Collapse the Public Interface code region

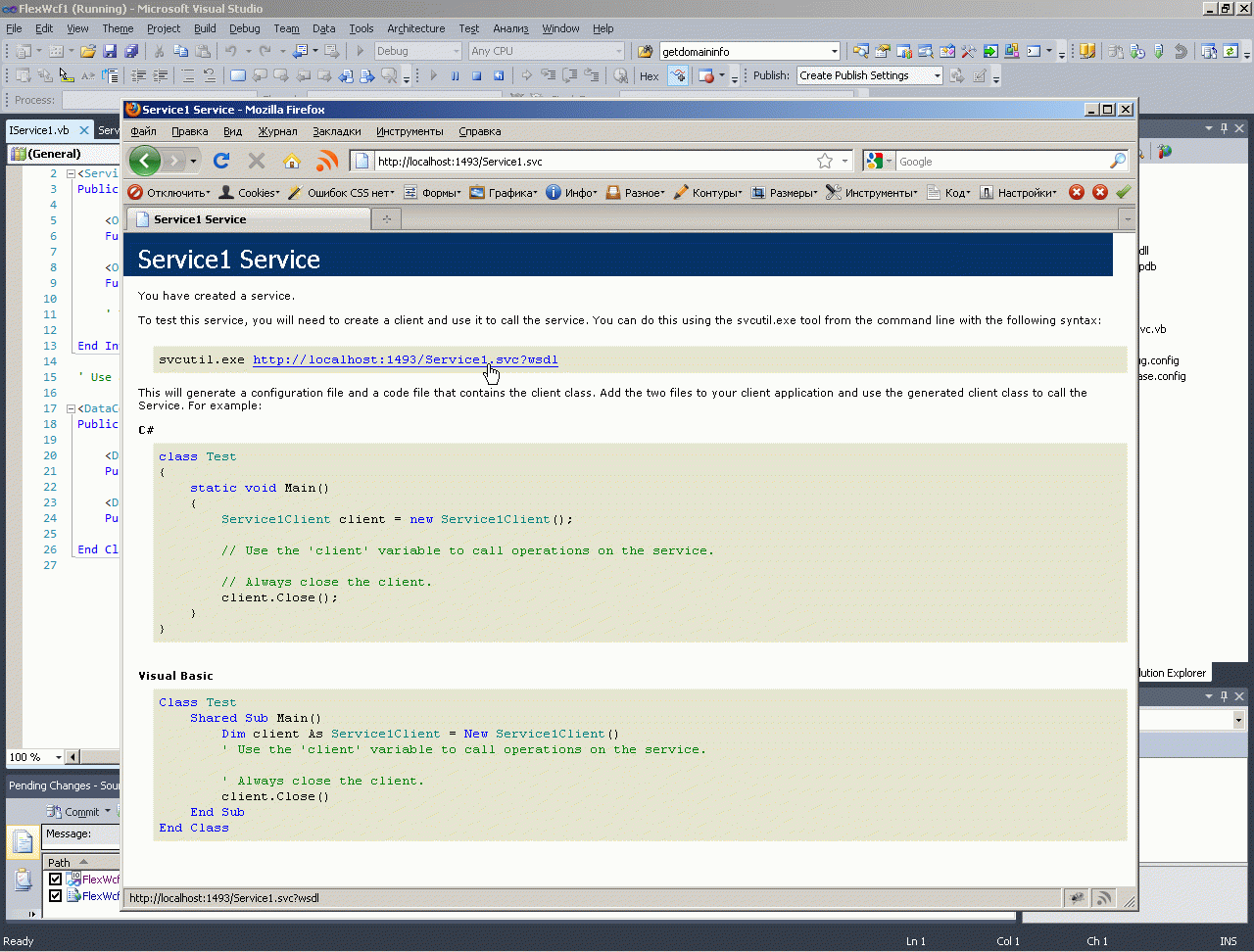point(71,173)
